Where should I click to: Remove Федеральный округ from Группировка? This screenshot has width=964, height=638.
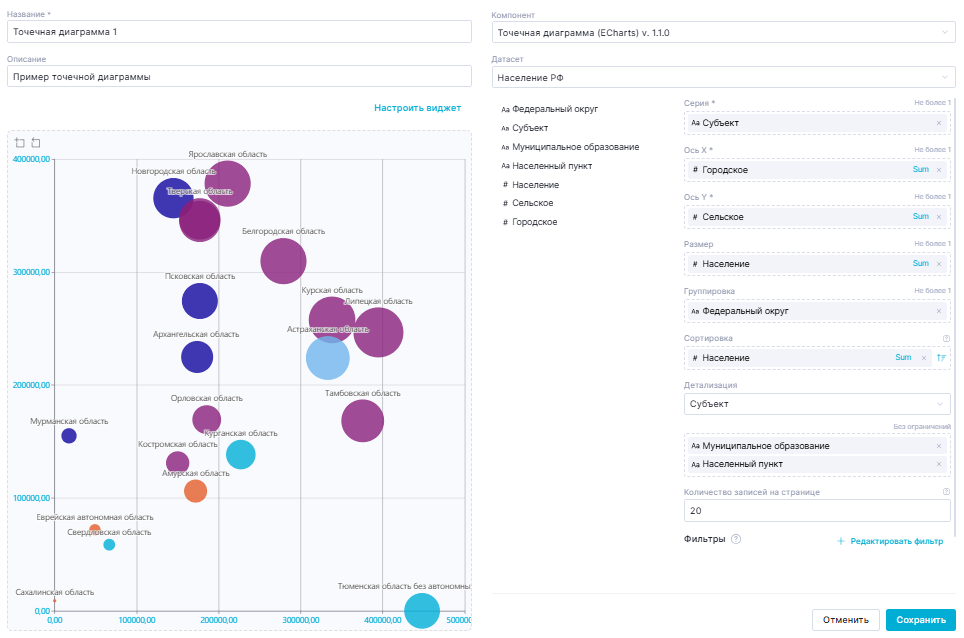(938, 311)
